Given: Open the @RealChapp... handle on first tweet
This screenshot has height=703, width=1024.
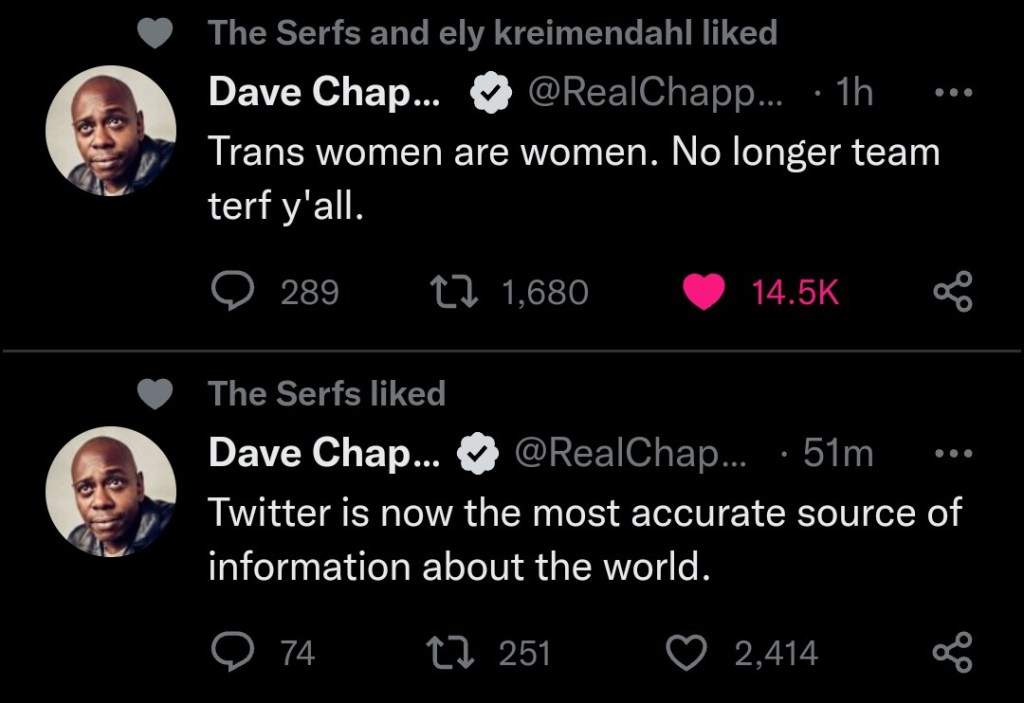Looking at the screenshot, I should pos(656,93).
